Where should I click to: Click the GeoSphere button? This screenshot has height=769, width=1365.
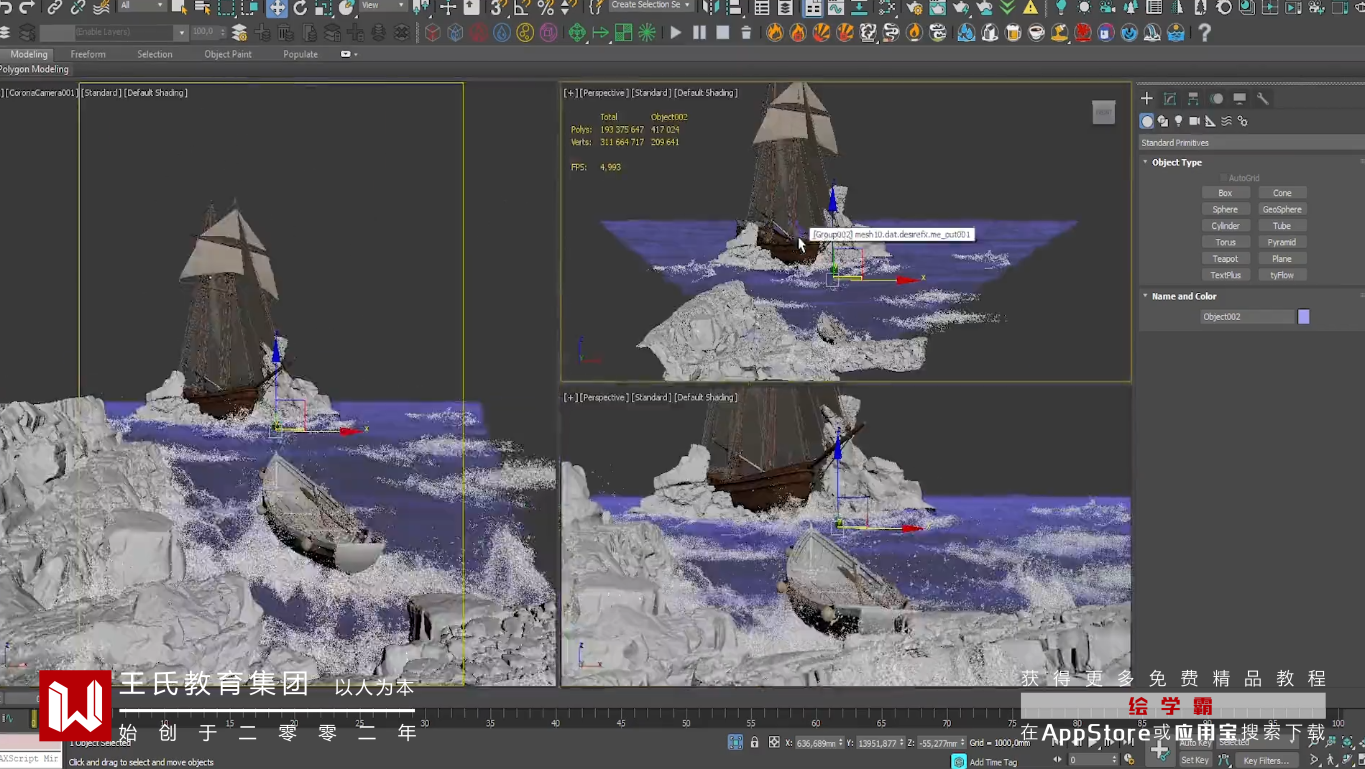pos(1282,210)
